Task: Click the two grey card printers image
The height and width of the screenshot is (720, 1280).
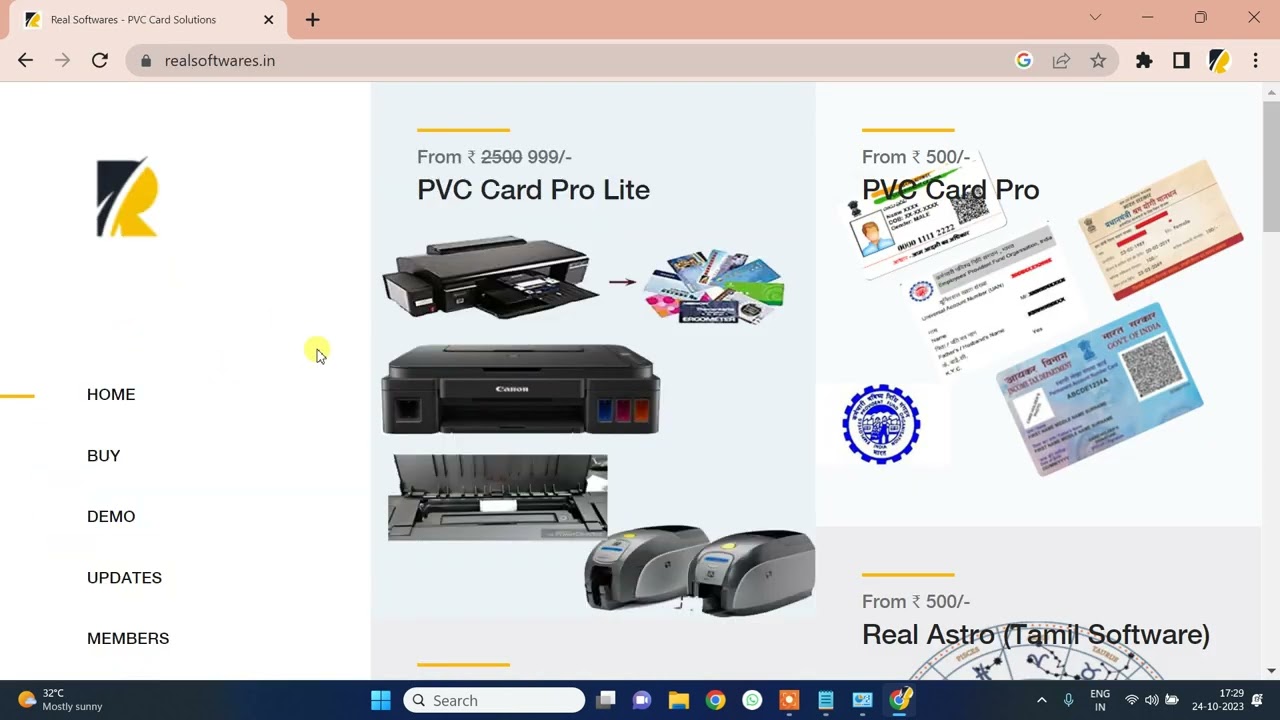Action: pyautogui.click(x=700, y=569)
